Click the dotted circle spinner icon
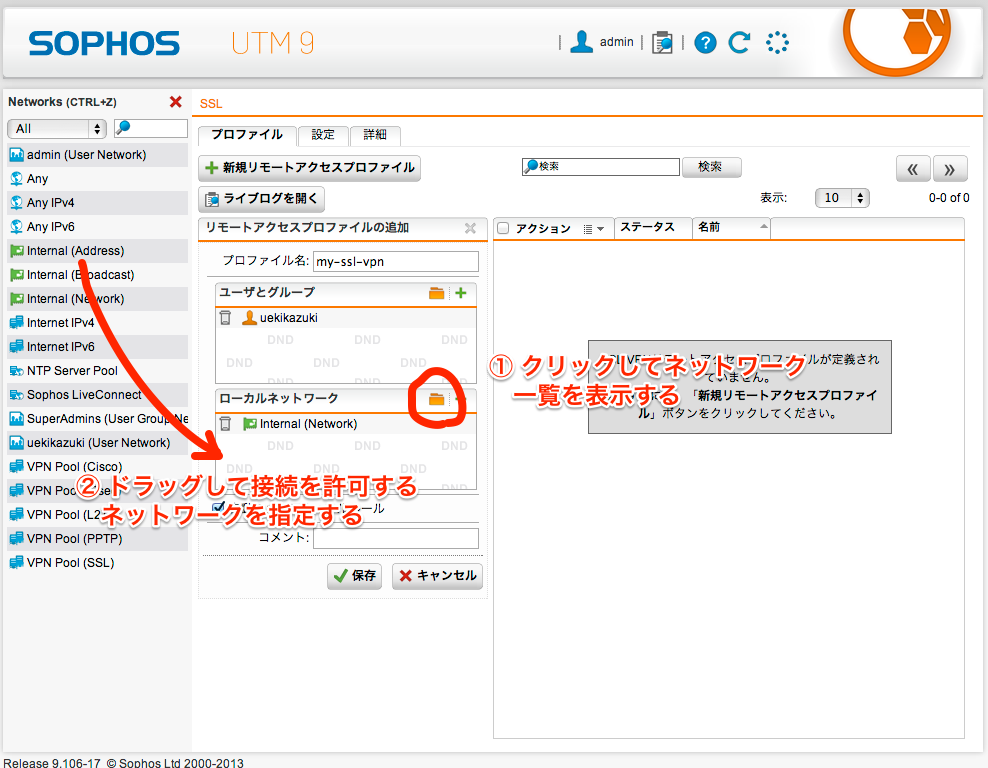988x768 pixels. click(777, 42)
